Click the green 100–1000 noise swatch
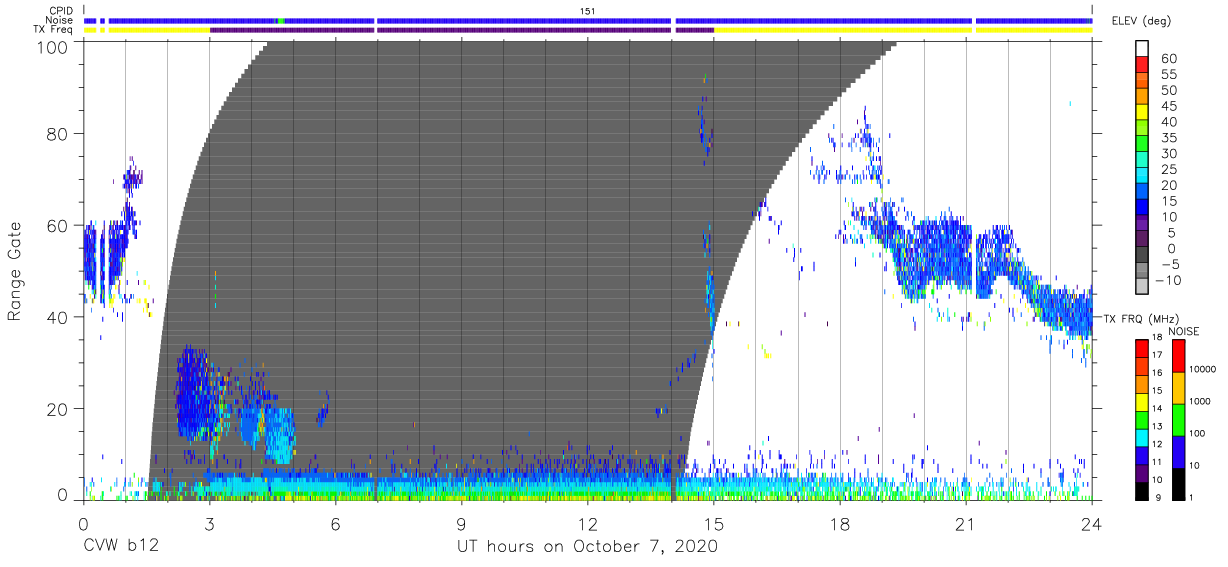1228x567 pixels. pos(1178,419)
